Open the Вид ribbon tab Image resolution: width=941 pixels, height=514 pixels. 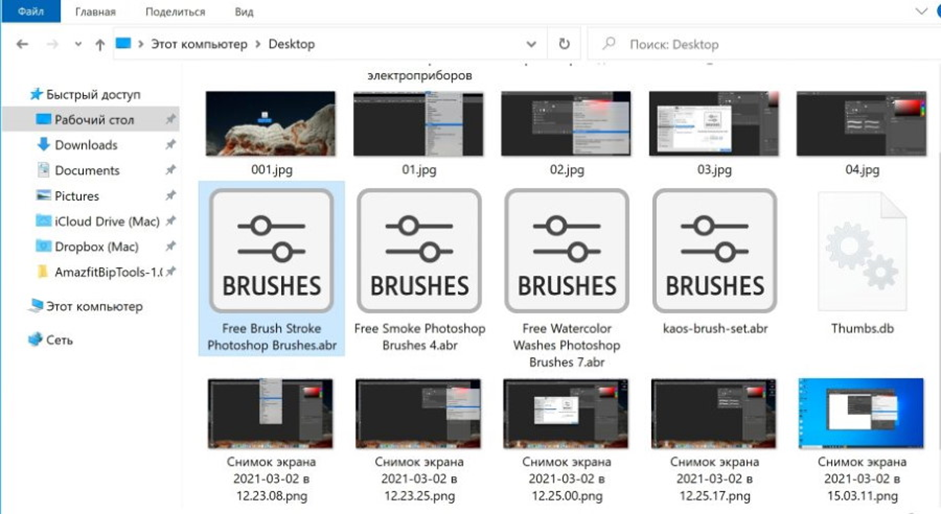pyautogui.click(x=244, y=11)
